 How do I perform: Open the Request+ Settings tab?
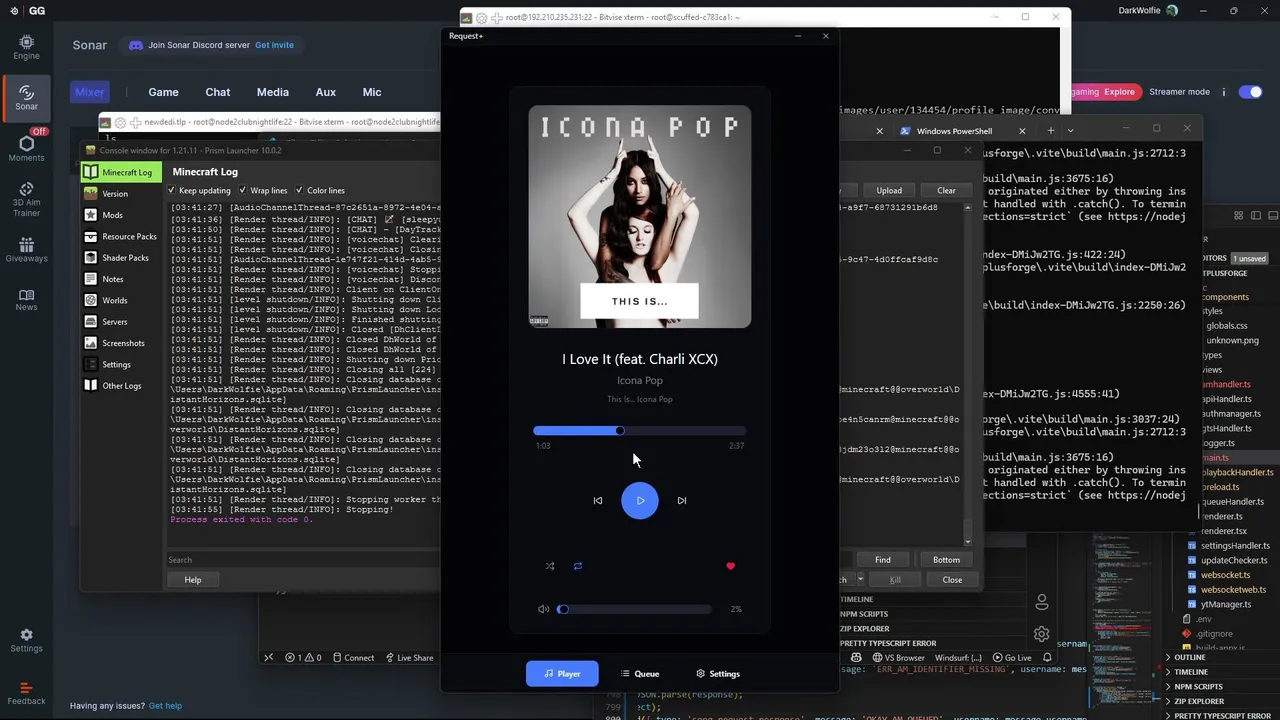point(718,674)
